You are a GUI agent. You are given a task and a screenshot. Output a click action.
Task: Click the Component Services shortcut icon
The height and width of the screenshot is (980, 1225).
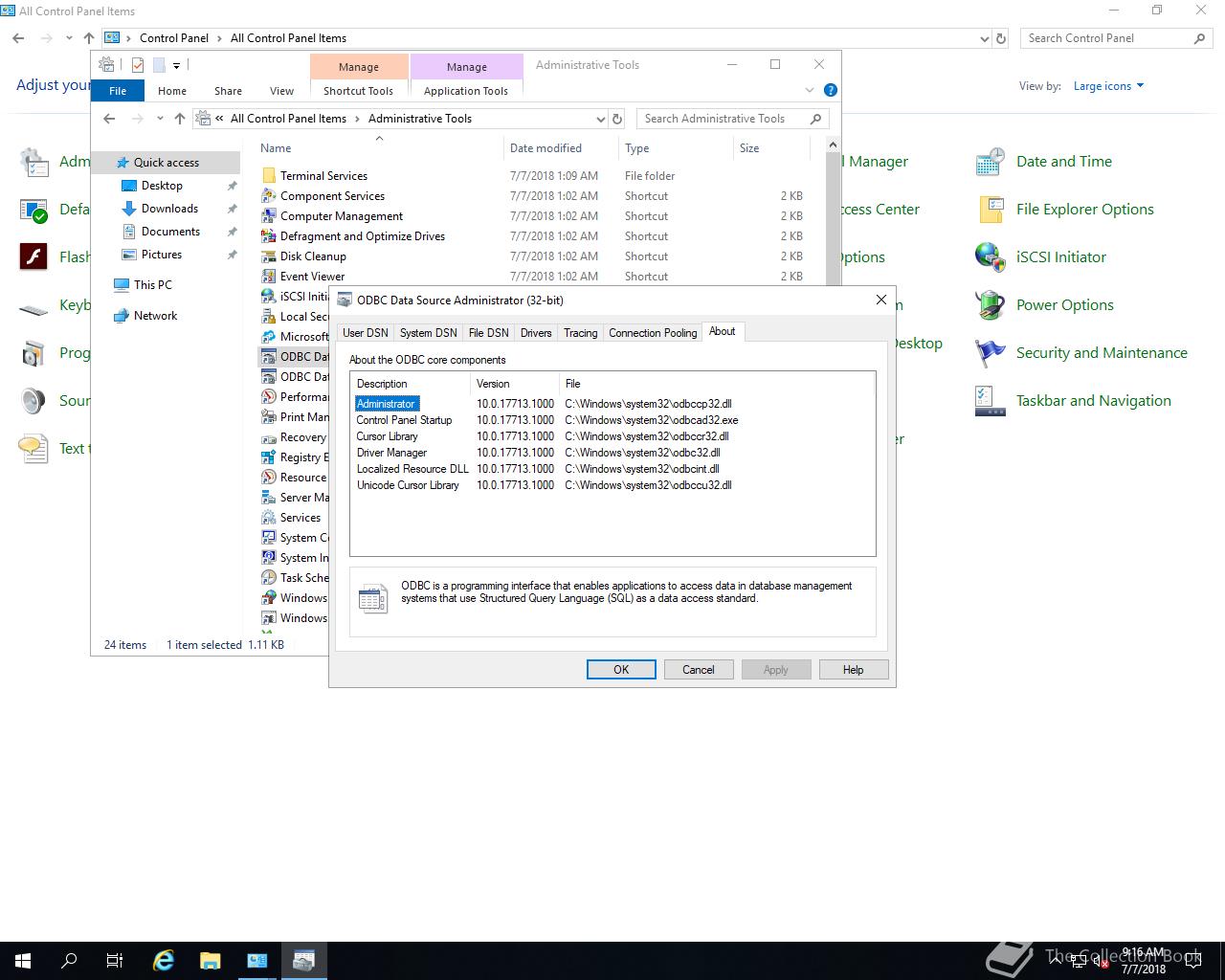pos(269,196)
